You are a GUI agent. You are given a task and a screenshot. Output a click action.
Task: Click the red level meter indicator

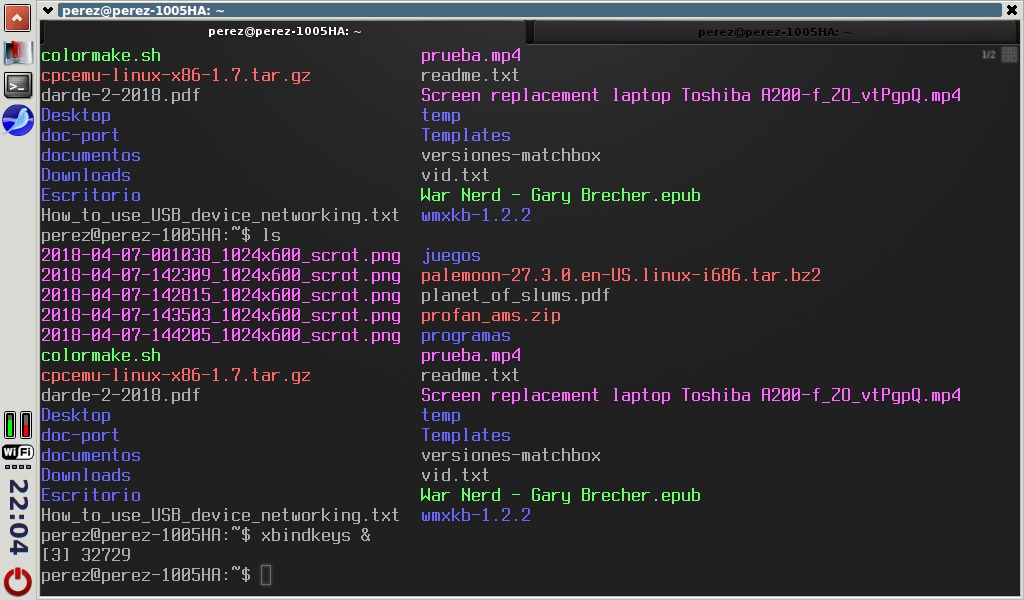pyautogui.click(x=26, y=425)
